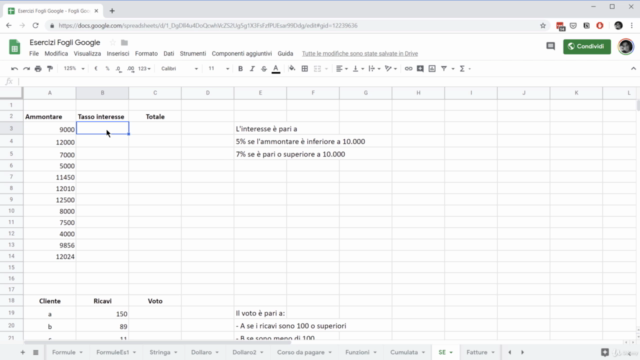Viewport: 640px width, 360px height.
Task: Insert a comment from toolbar
Action: pos(420,69)
